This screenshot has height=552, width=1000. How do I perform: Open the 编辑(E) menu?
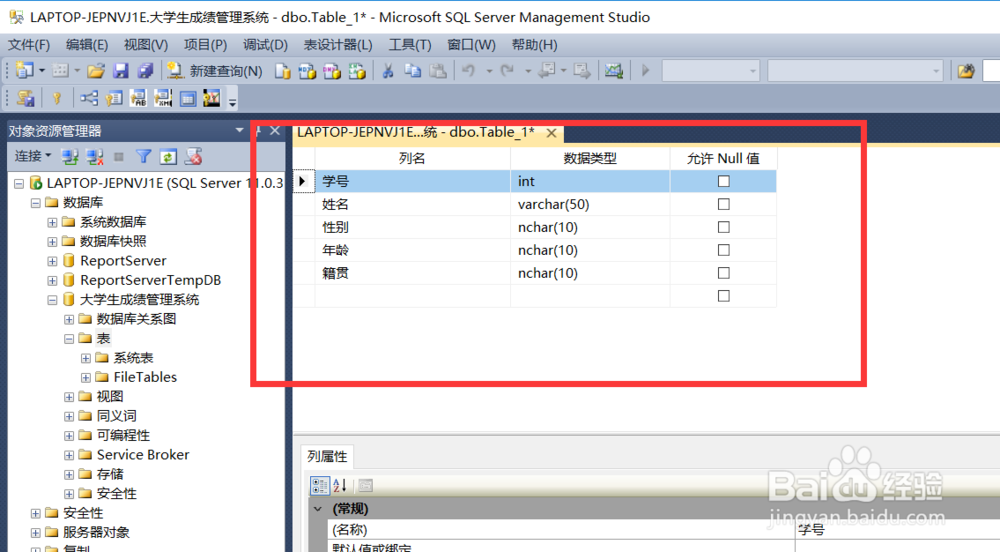click(x=87, y=45)
